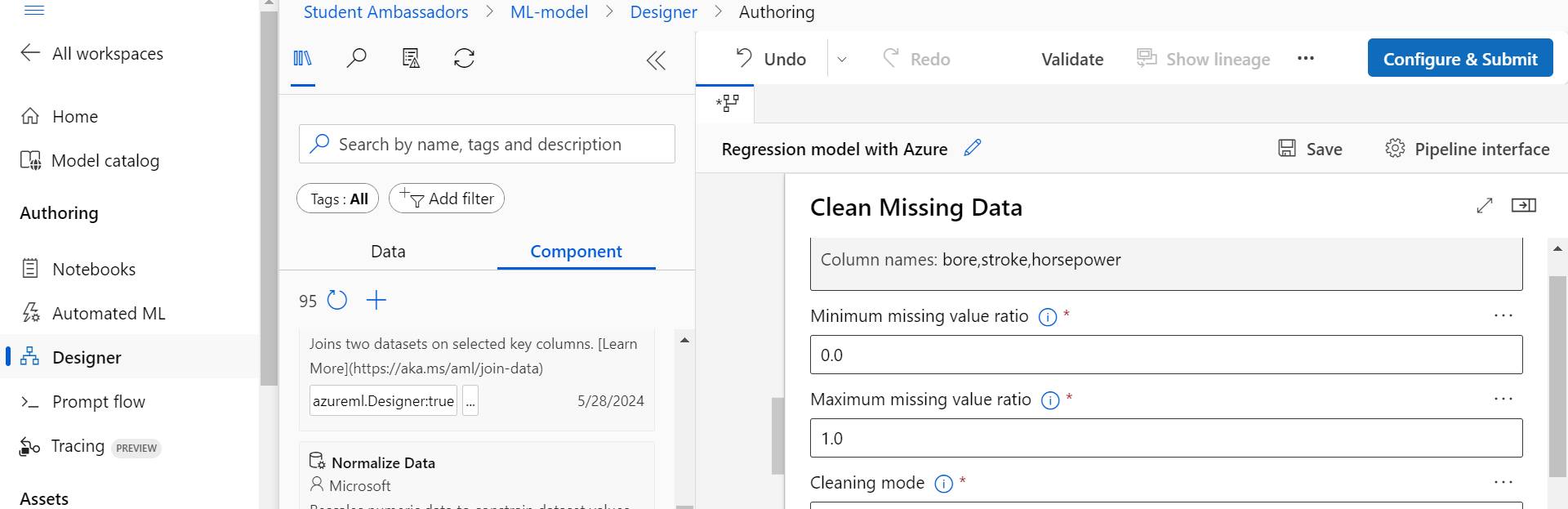Screen dimensions: 1568x509
Task: Open options for Minimum missing value ratio
Action: point(1503,315)
